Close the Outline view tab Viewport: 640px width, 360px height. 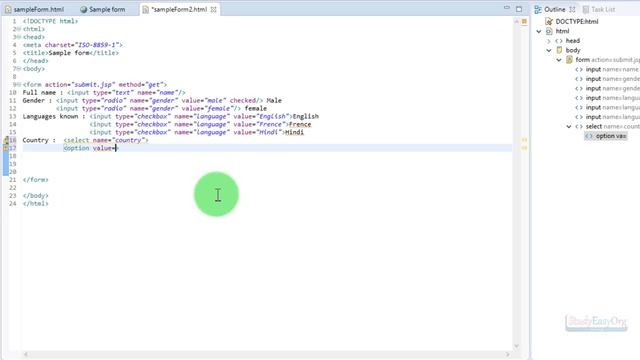(x=572, y=9)
